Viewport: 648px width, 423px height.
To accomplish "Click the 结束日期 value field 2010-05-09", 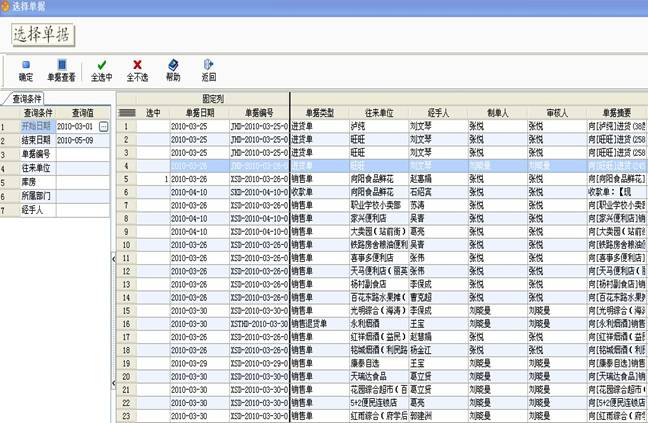I will [x=83, y=140].
